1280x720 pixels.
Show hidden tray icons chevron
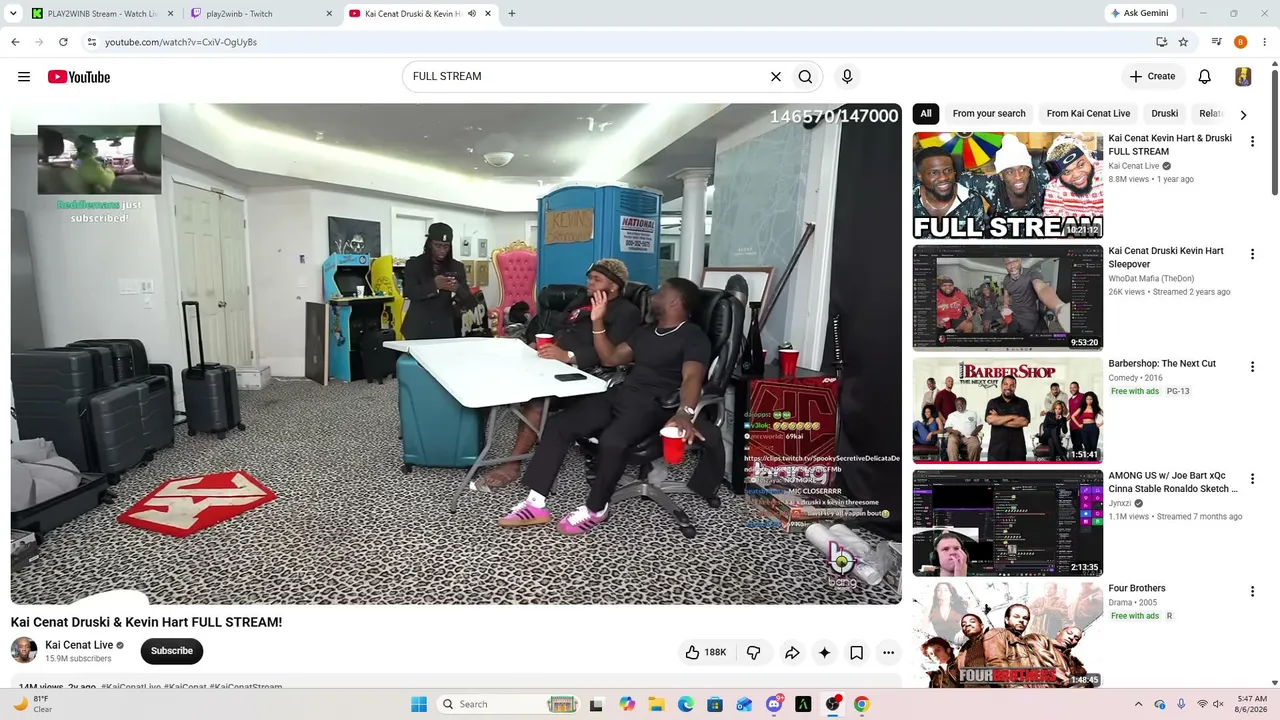(x=1139, y=704)
